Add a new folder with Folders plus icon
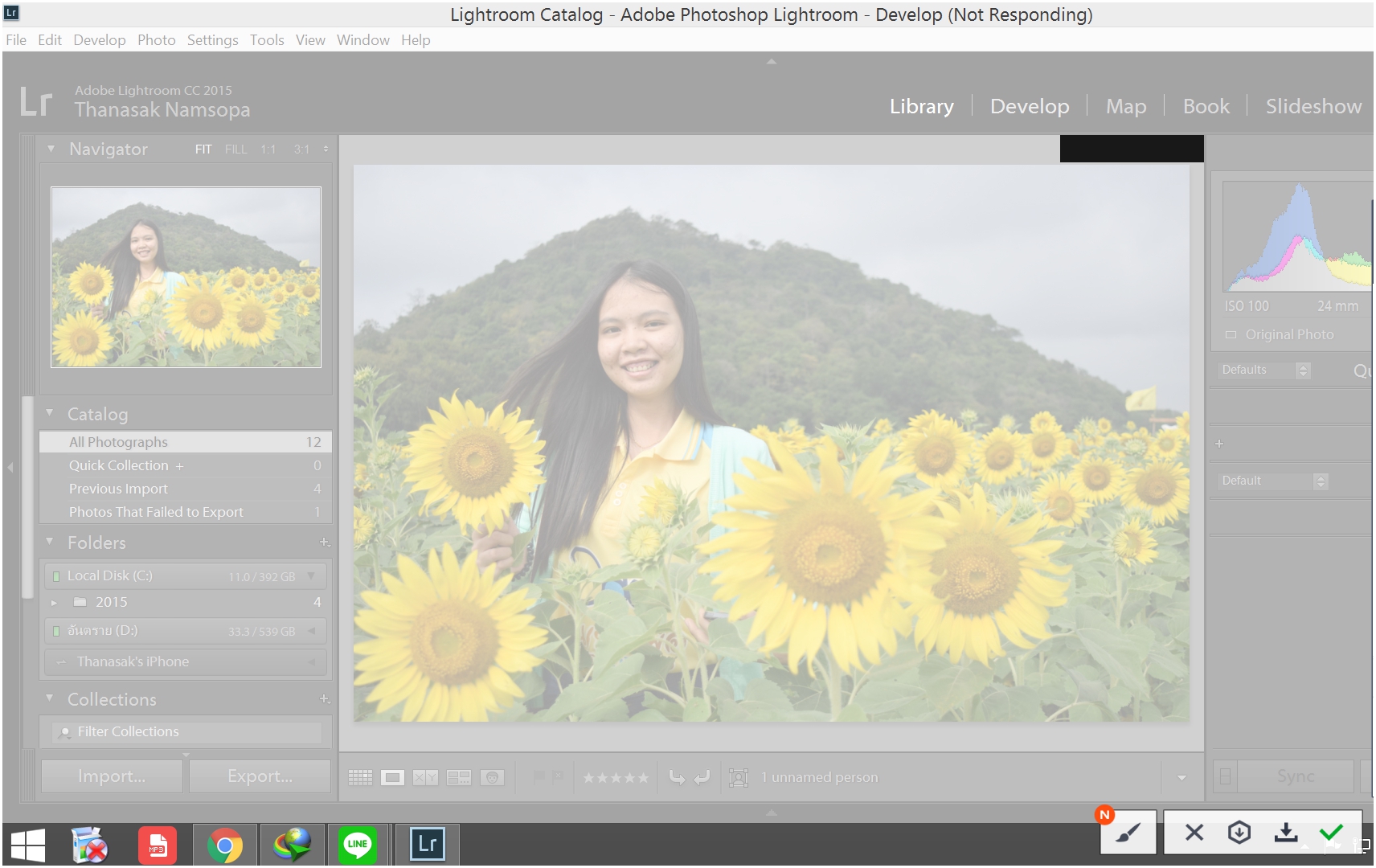The image size is (1376, 868). coord(324,542)
